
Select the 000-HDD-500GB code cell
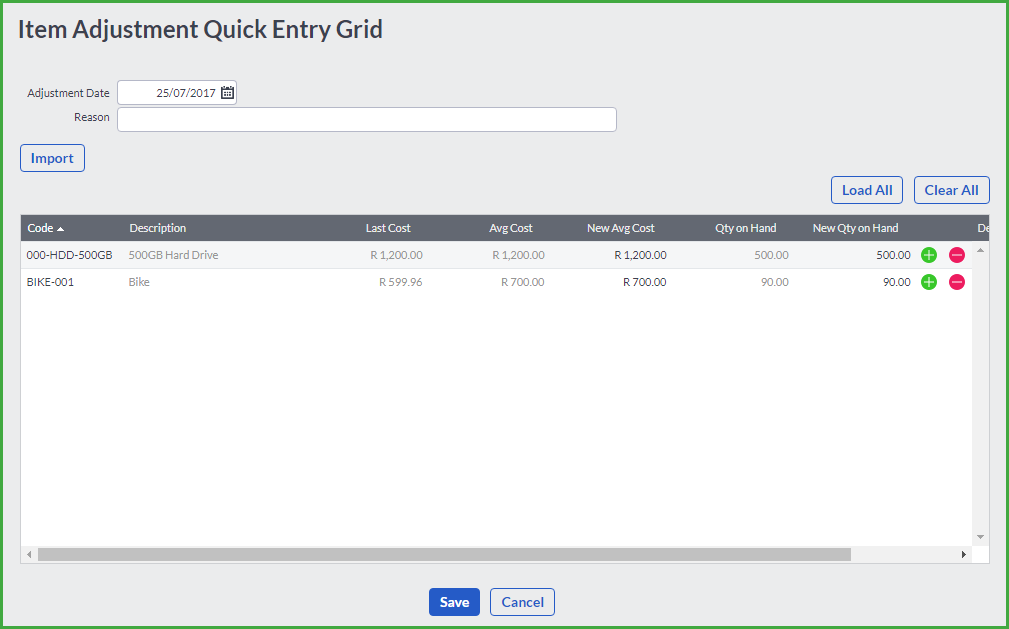[69, 255]
